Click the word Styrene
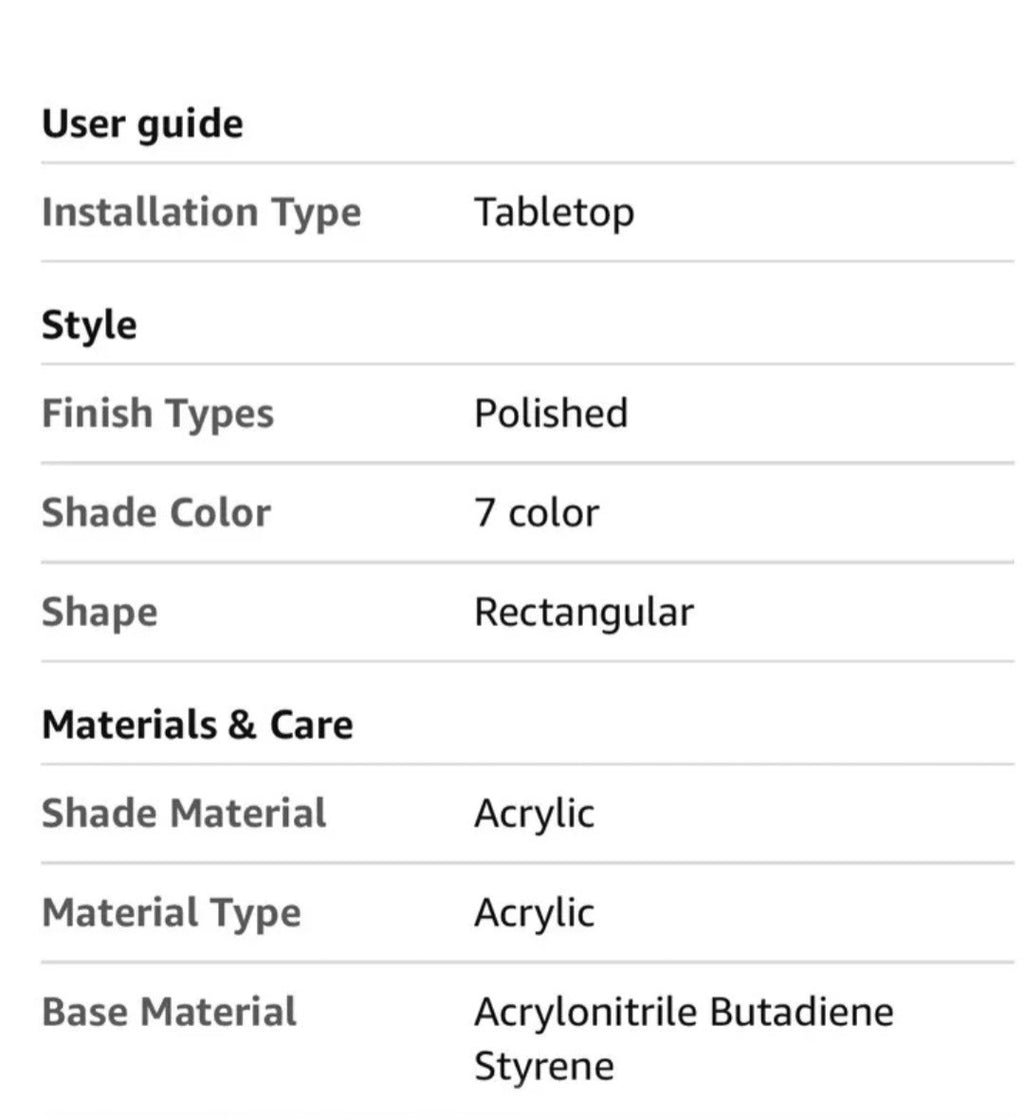Viewport: 1024px width, 1120px height. click(x=544, y=1066)
